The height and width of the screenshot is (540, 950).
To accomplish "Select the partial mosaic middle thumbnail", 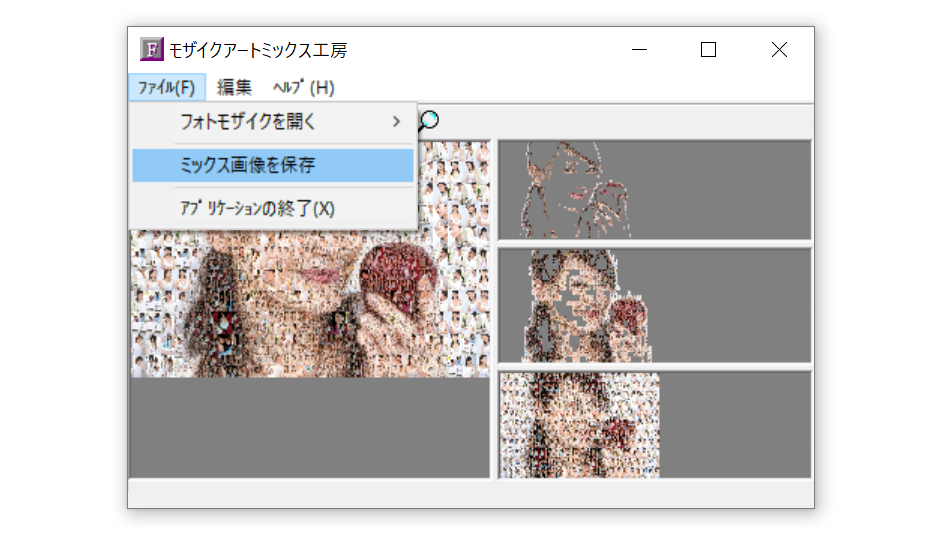I will point(654,305).
